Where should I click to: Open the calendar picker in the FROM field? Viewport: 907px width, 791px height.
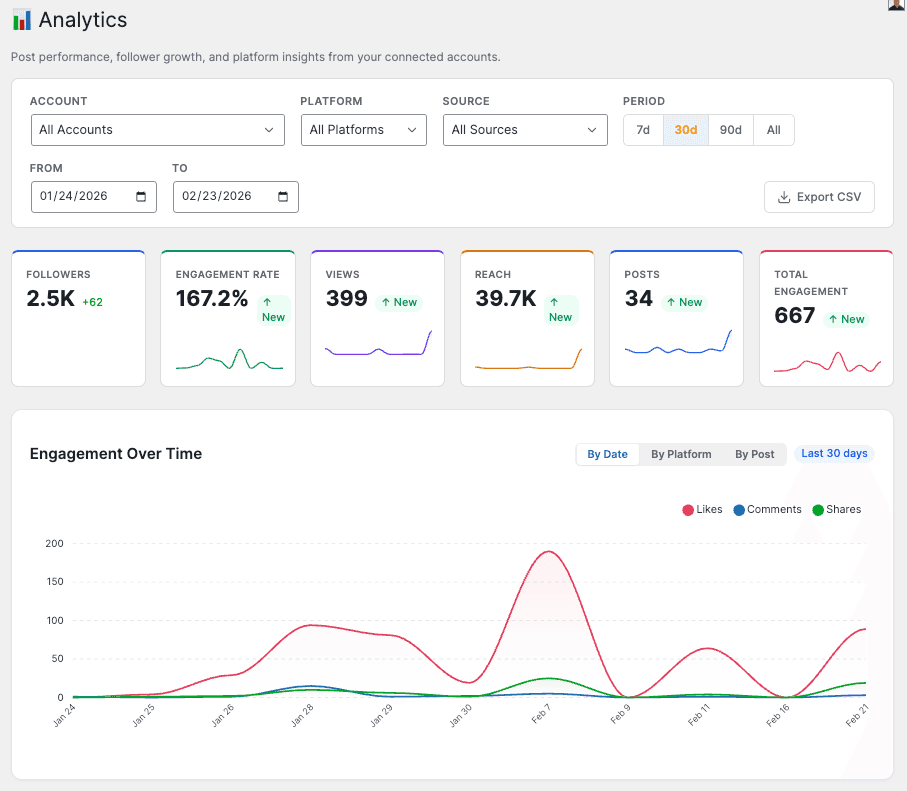142,197
